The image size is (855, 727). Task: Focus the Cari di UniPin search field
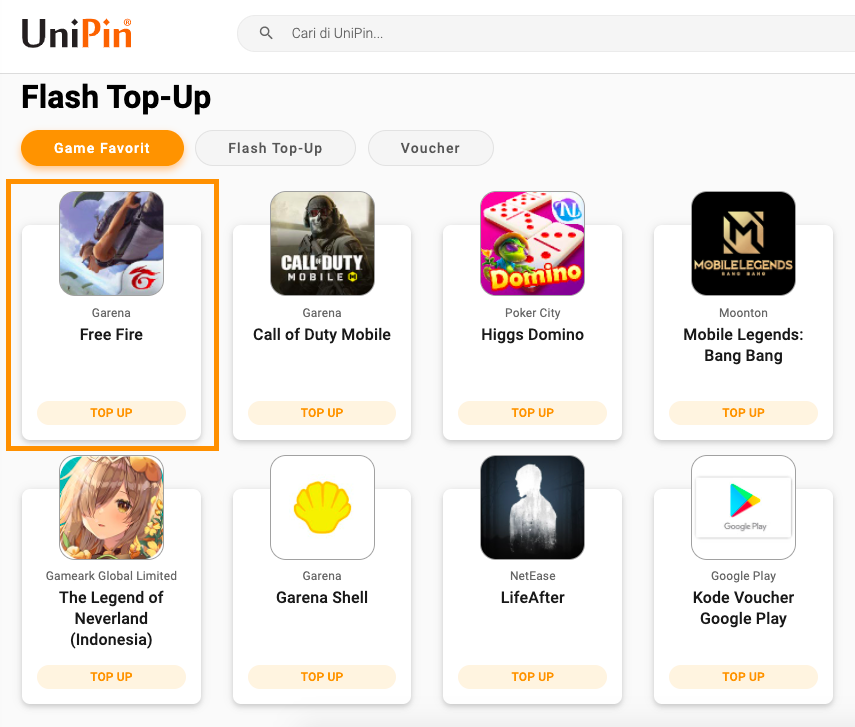[x=546, y=33]
